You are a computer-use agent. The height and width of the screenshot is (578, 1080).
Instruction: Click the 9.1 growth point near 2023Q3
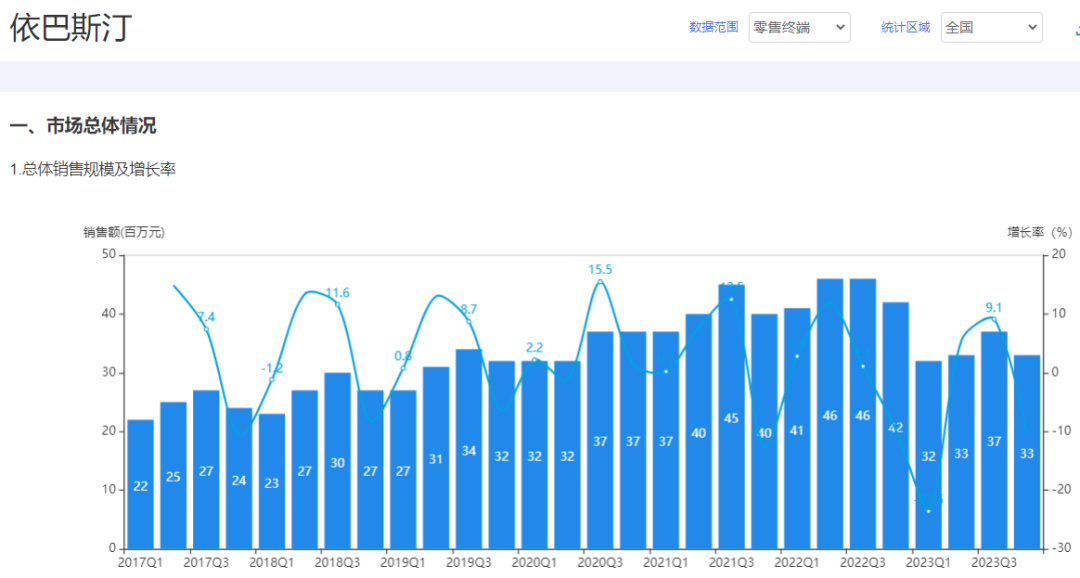pos(993,320)
